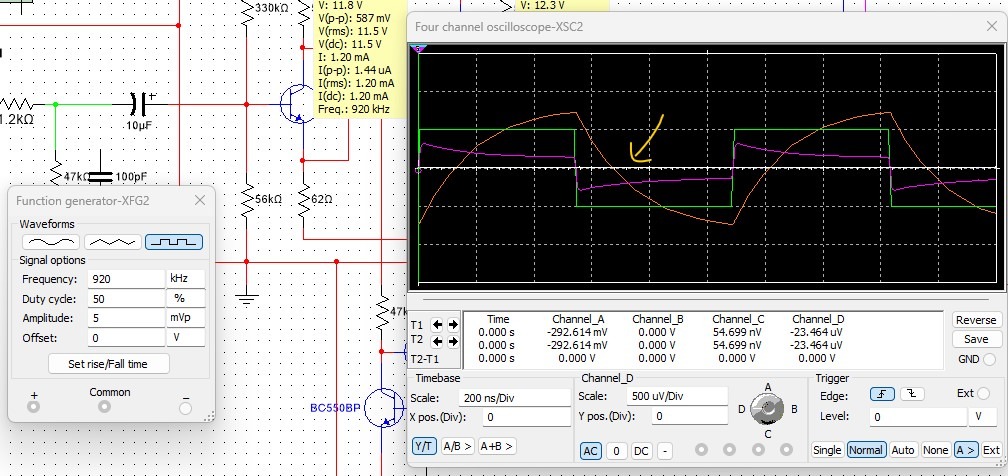This screenshot has width=1008, height=476.
Task: Select Y/T display mode
Action: click(x=424, y=446)
